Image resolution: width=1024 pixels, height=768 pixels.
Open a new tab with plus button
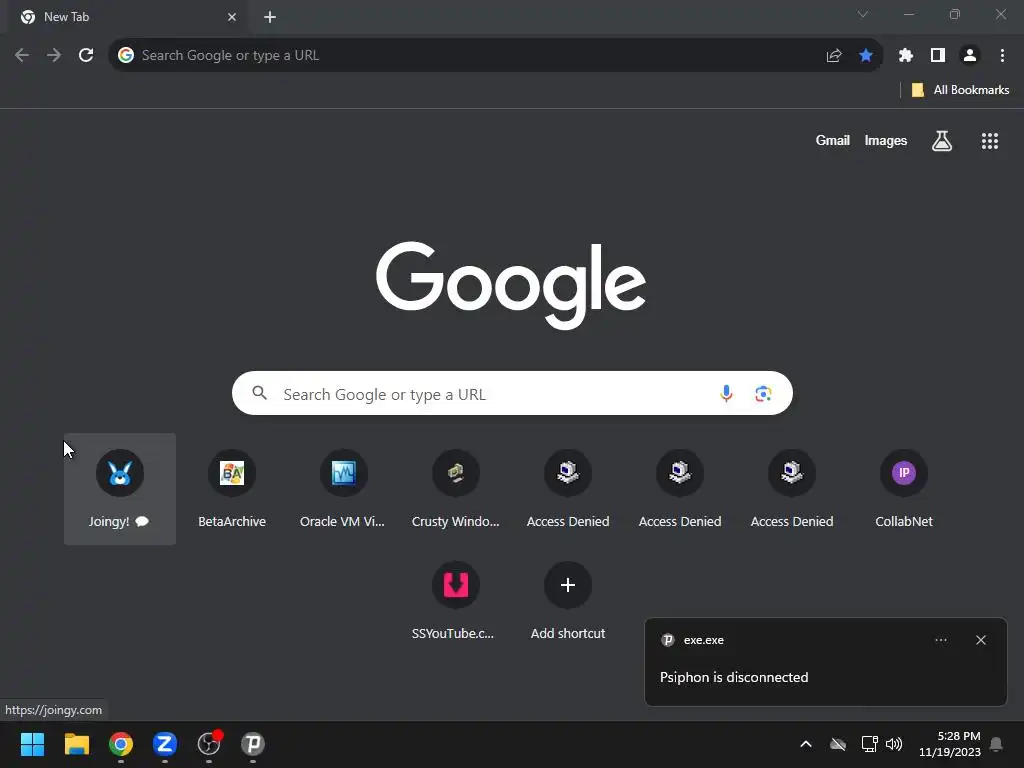[x=270, y=17]
